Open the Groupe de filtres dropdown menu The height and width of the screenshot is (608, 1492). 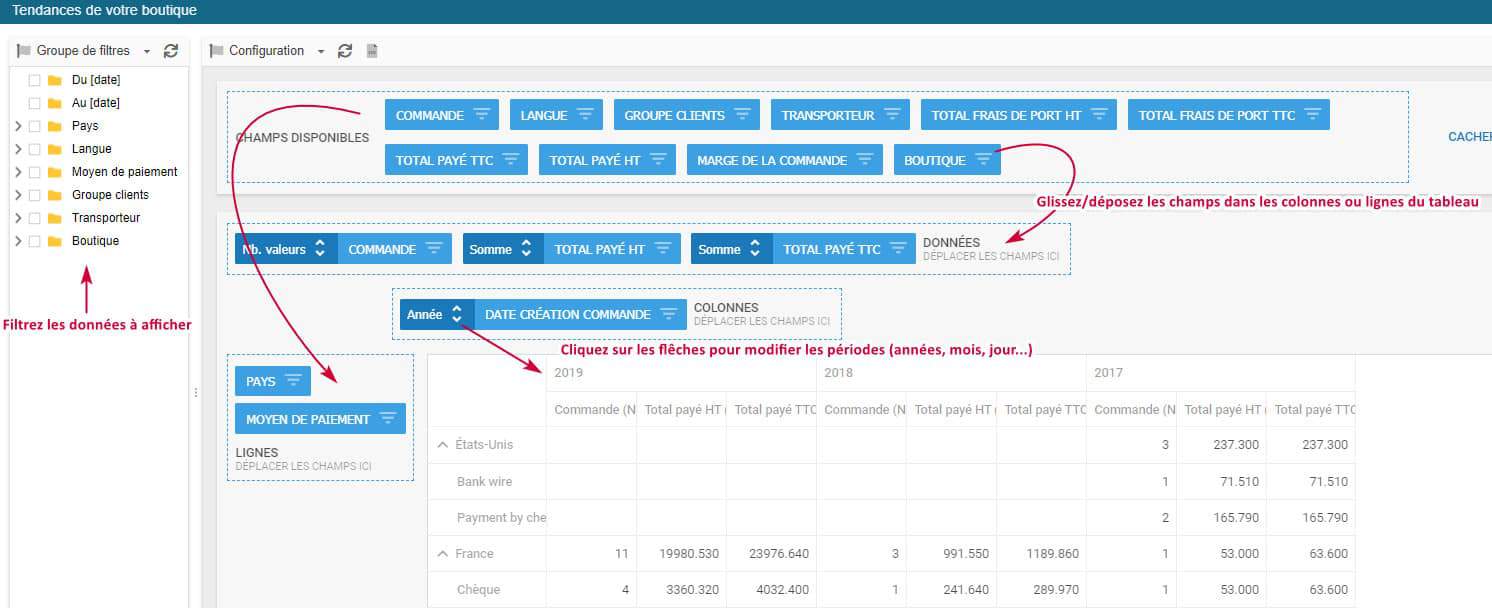147,51
